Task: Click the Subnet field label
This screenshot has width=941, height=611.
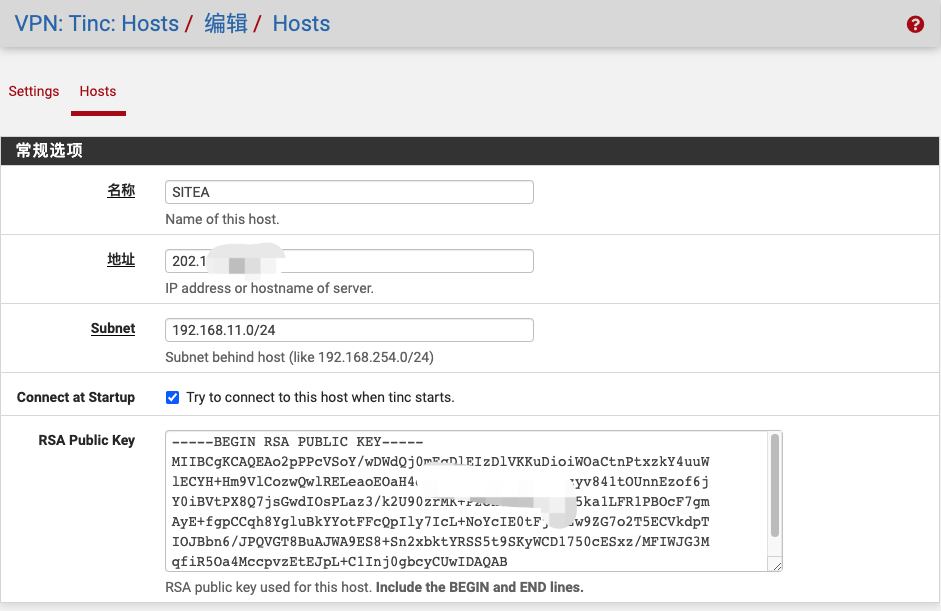Action: [113, 328]
